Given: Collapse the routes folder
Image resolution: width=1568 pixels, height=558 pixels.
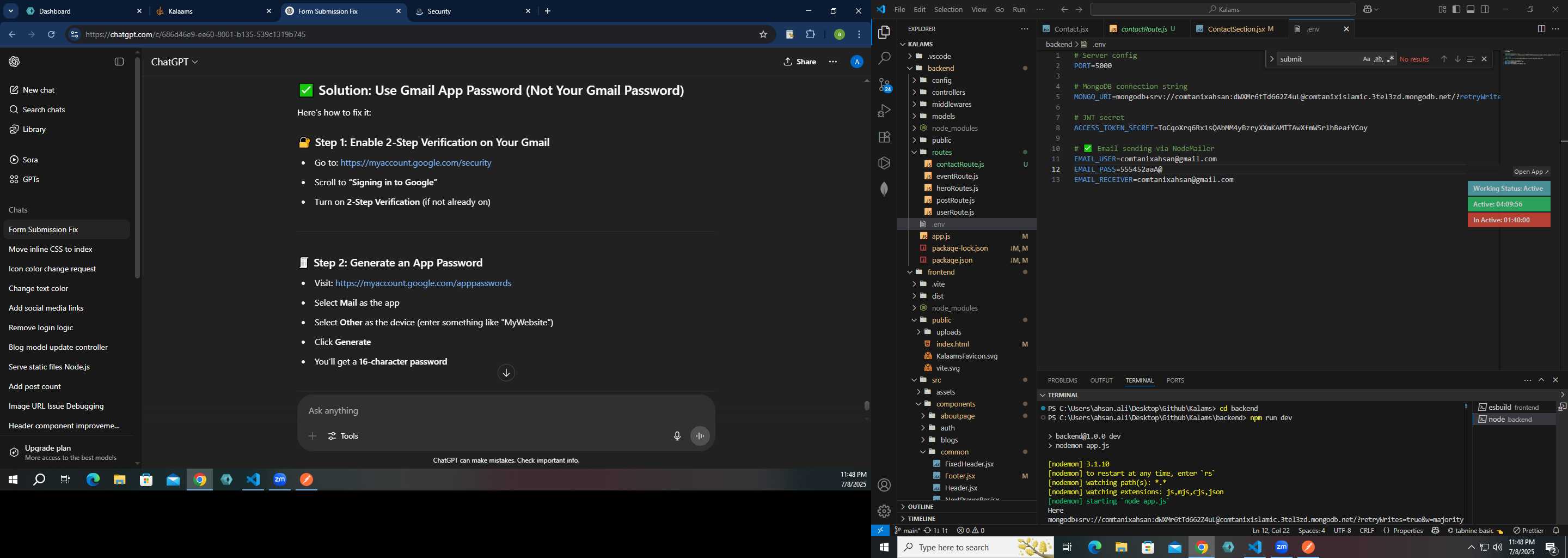Looking at the screenshot, I should (x=914, y=152).
